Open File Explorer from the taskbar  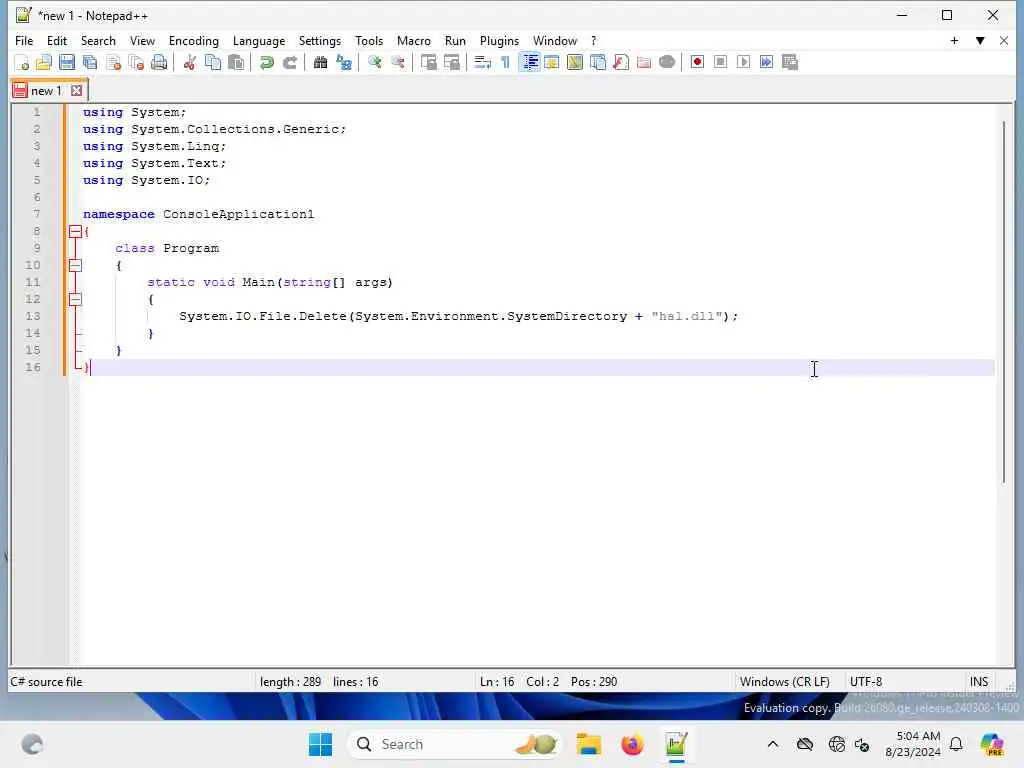pyautogui.click(x=588, y=744)
